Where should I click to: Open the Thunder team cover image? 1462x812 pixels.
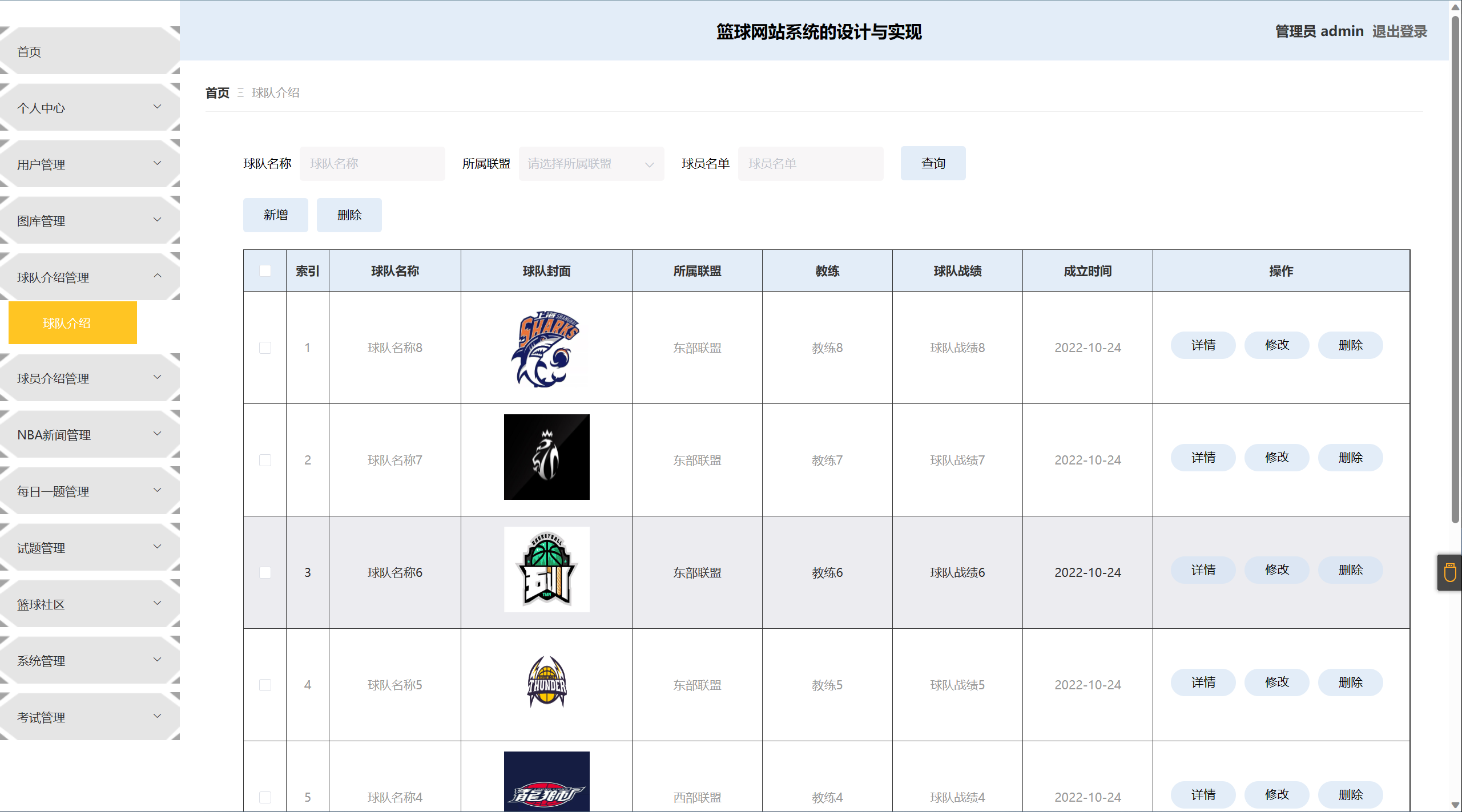coord(546,682)
